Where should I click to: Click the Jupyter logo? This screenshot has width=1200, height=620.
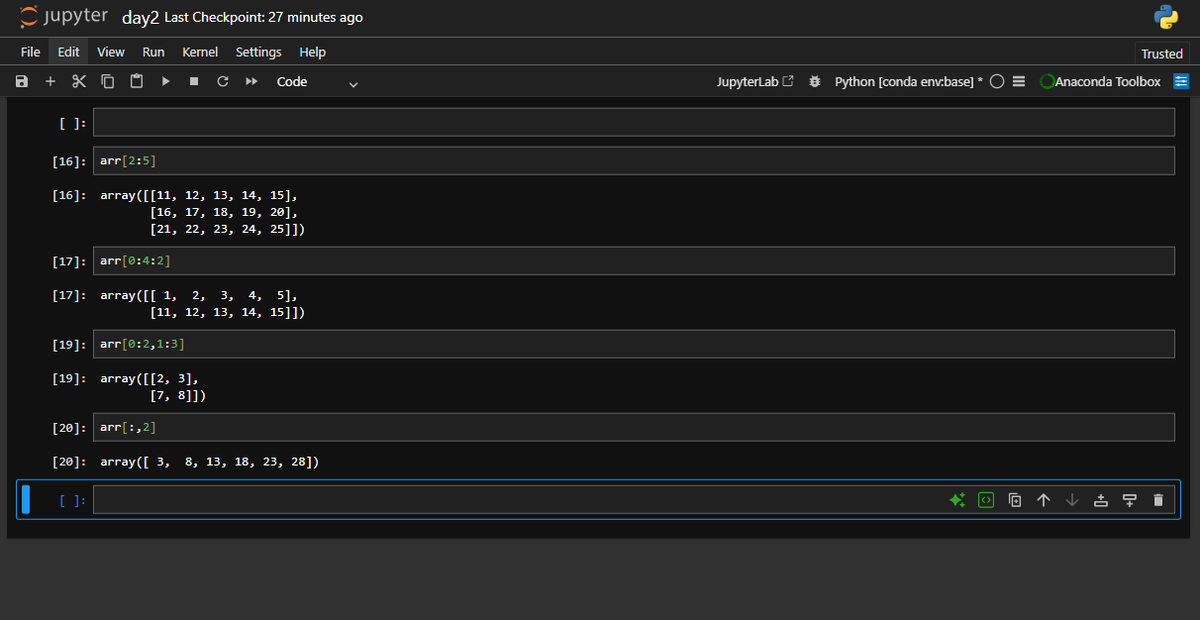click(x=64, y=17)
